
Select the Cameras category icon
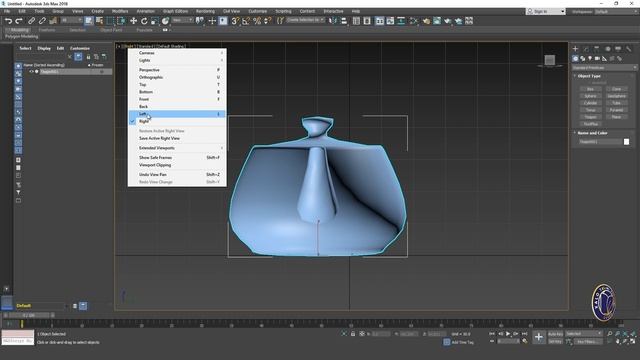click(x=597, y=59)
